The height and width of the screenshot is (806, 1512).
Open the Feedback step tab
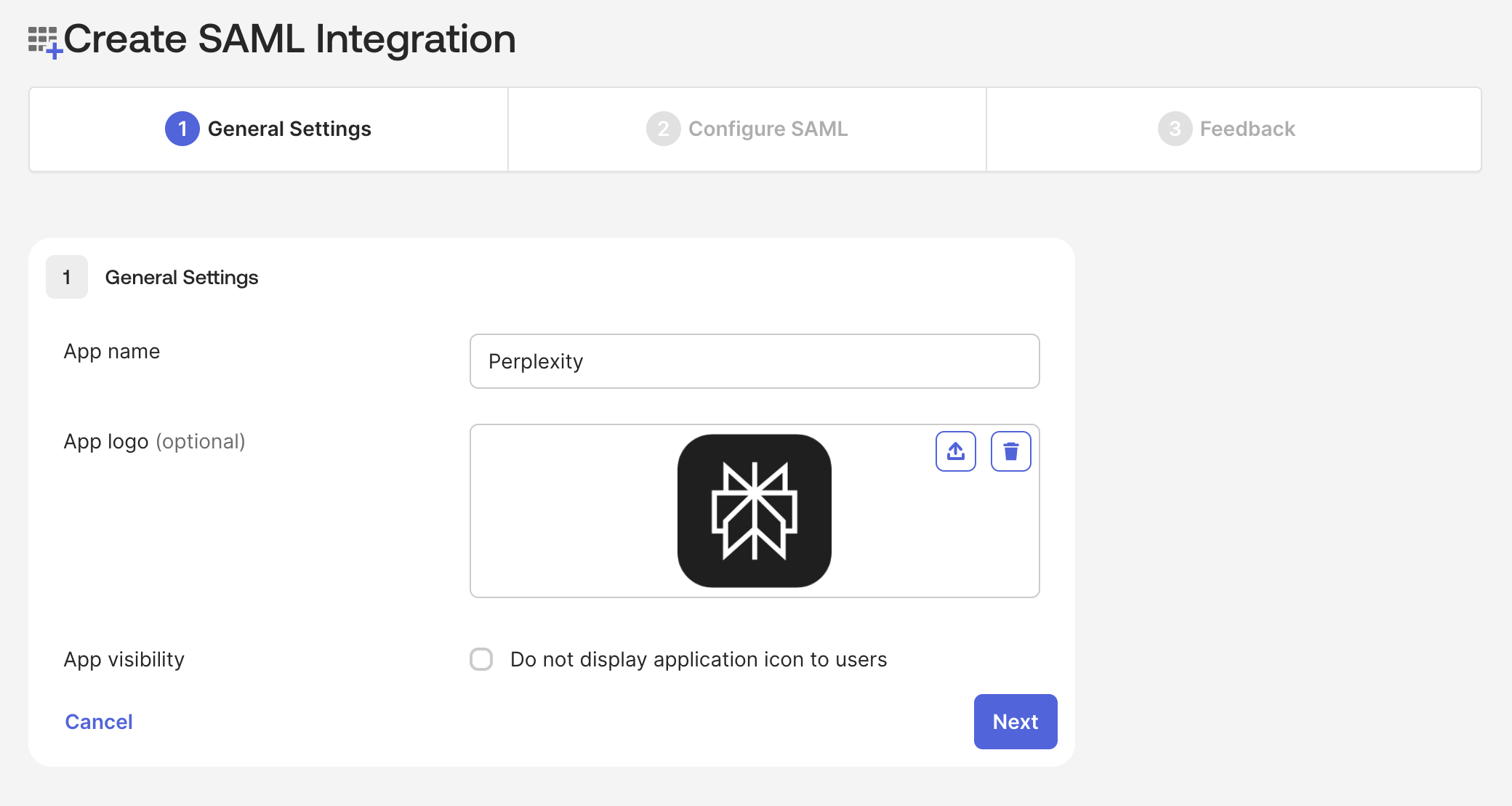1234,129
